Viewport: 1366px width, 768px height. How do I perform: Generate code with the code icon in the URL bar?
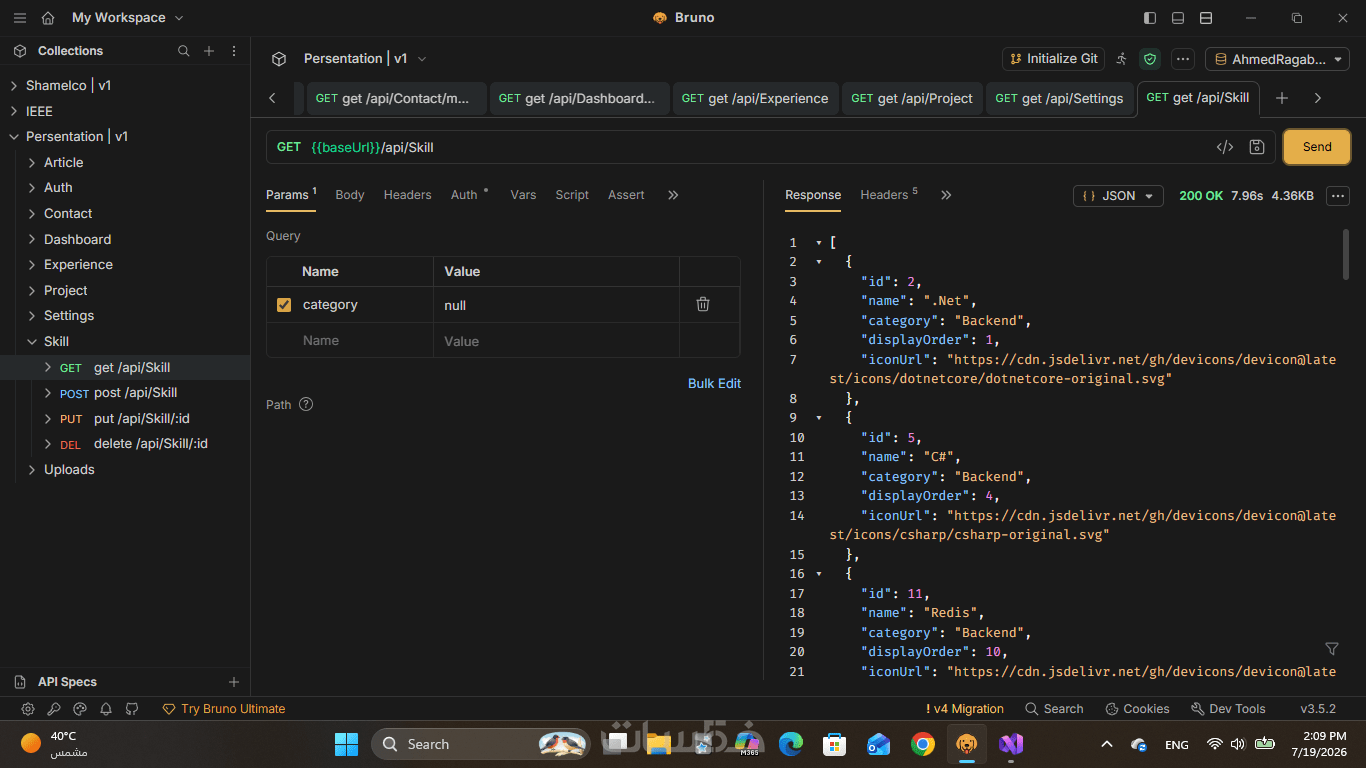click(x=1225, y=147)
